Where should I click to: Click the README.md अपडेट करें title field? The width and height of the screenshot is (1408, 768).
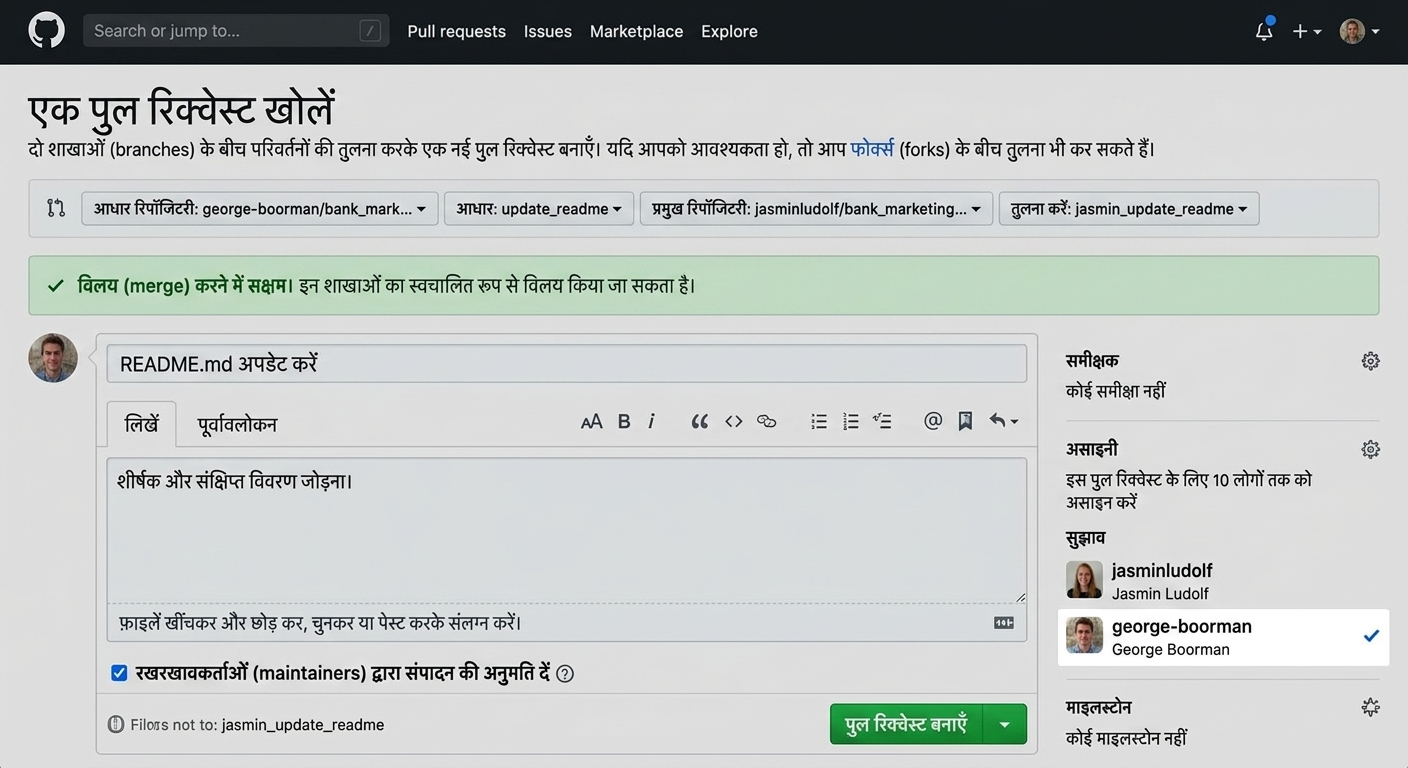click(x=566, y=363)
